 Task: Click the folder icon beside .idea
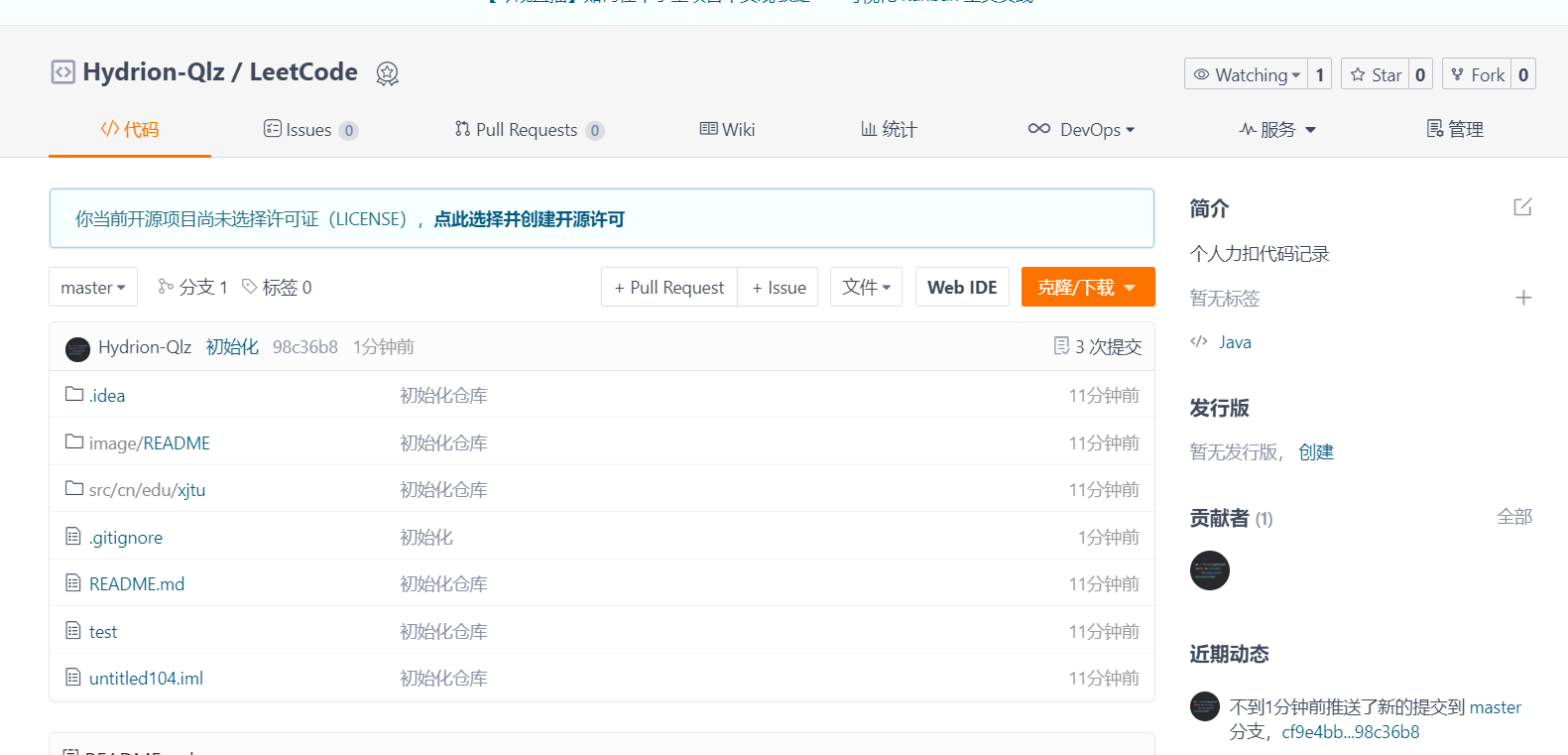click(x=74, y=394)
